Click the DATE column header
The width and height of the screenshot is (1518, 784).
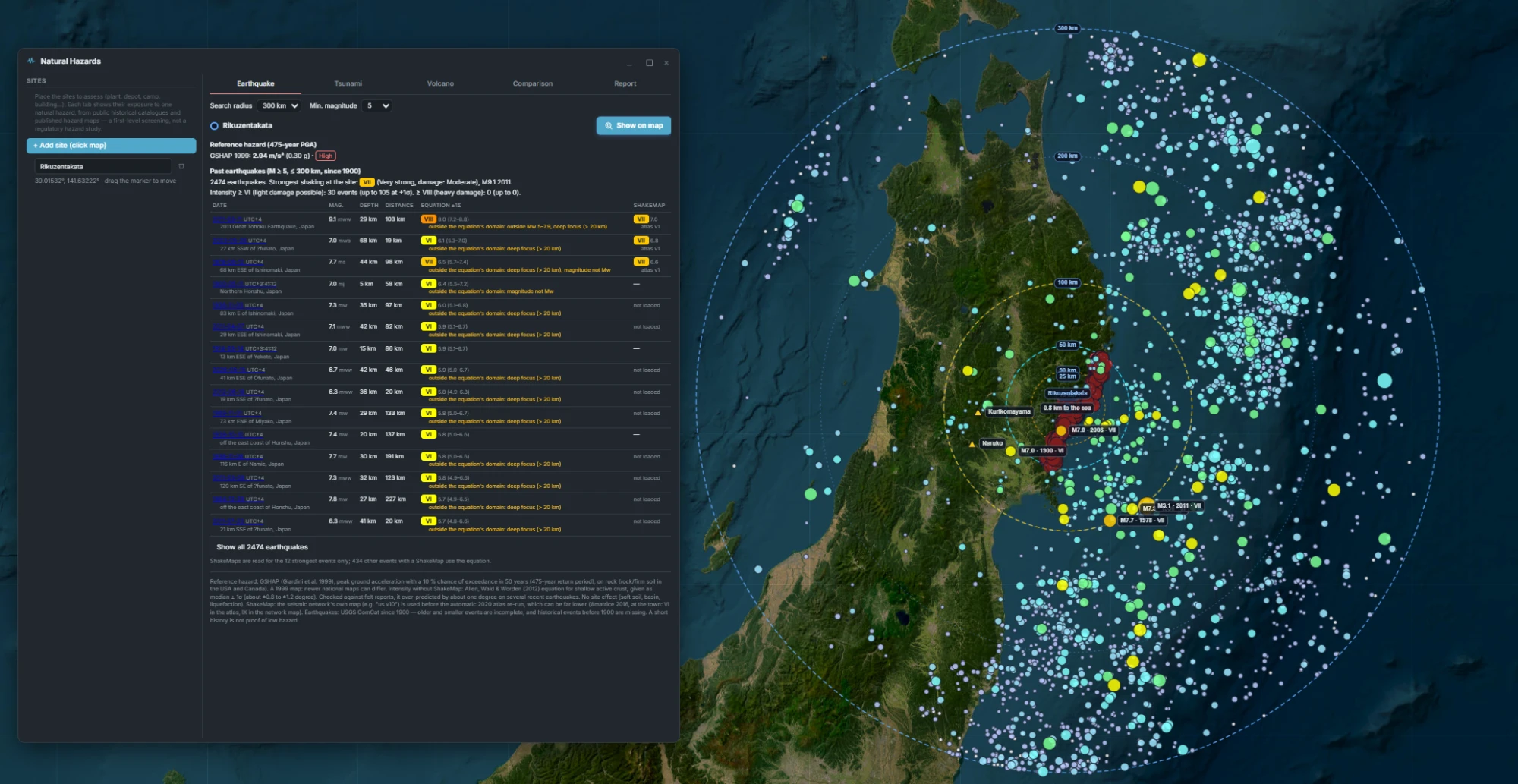(219, 206)
